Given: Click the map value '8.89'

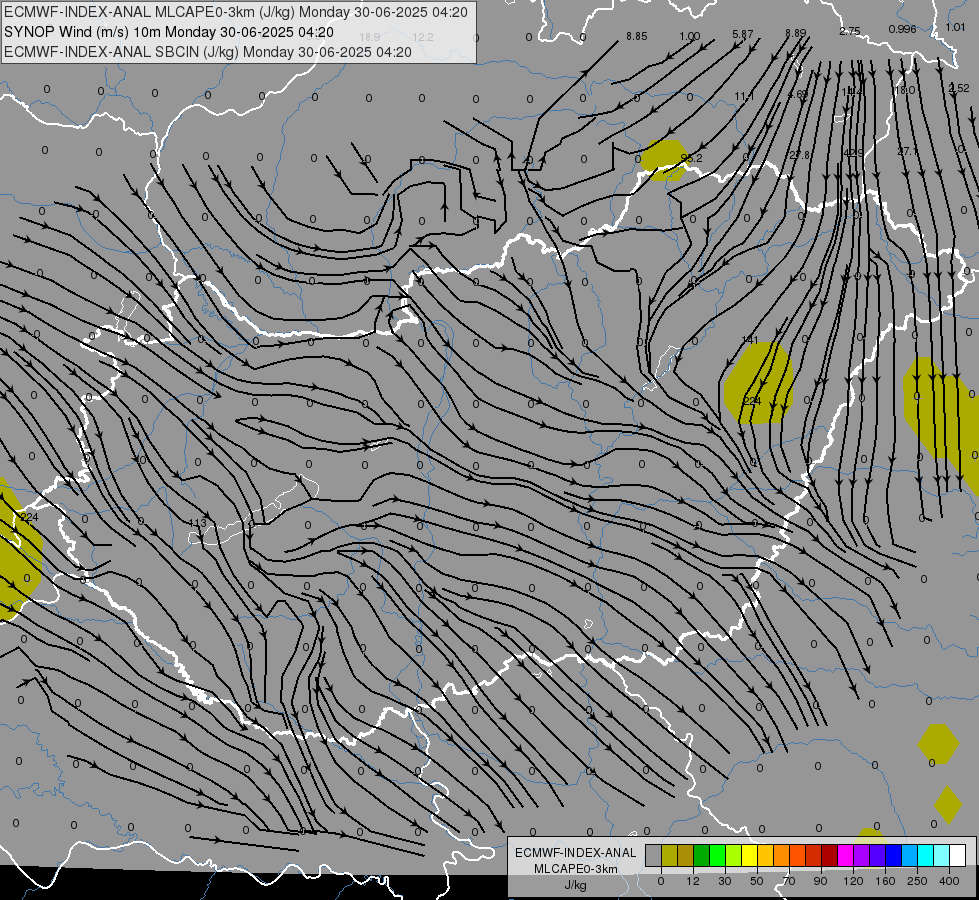Looking at the screenshot, I should click(x=796, y=33).
